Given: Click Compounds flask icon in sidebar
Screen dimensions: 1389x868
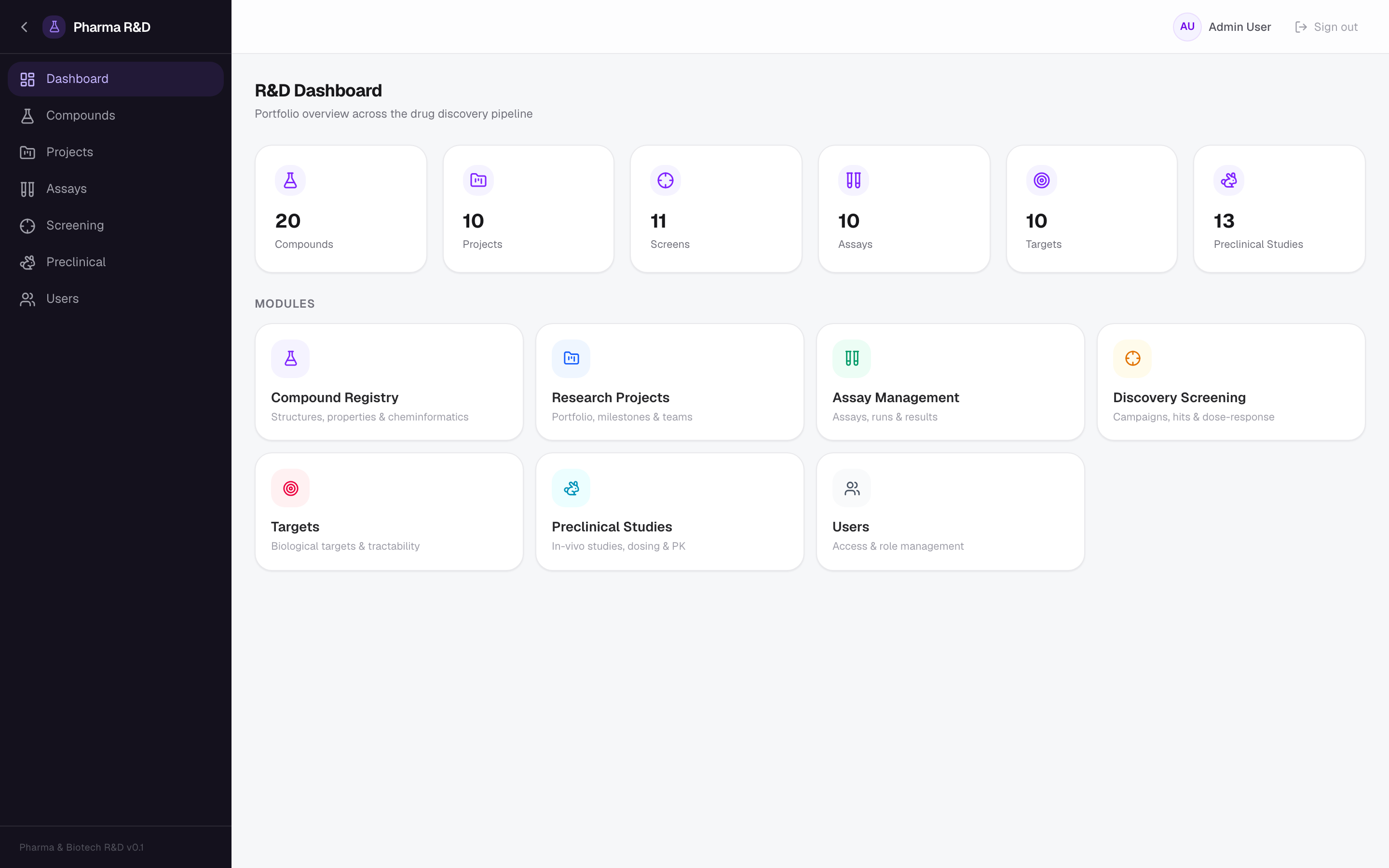Looking at the screenshot, I should (x=27, y=116).
